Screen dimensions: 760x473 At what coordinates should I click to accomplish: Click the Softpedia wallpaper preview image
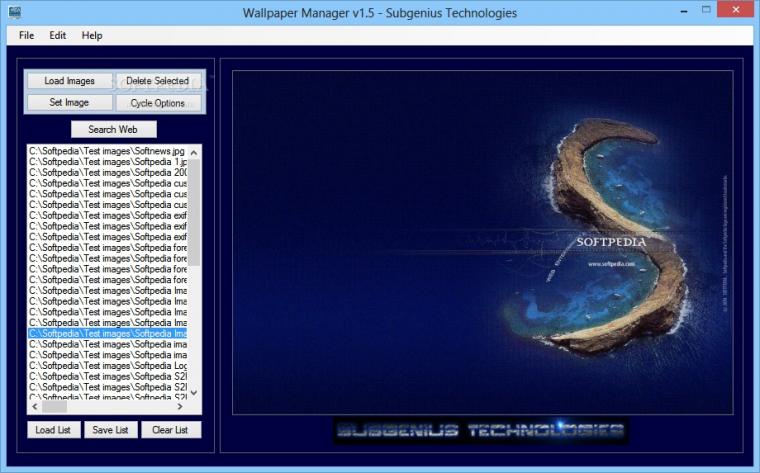483,242
